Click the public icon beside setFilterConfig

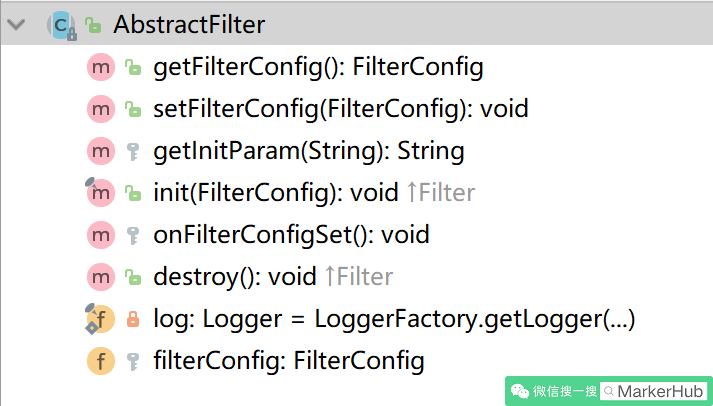point(133,109)
